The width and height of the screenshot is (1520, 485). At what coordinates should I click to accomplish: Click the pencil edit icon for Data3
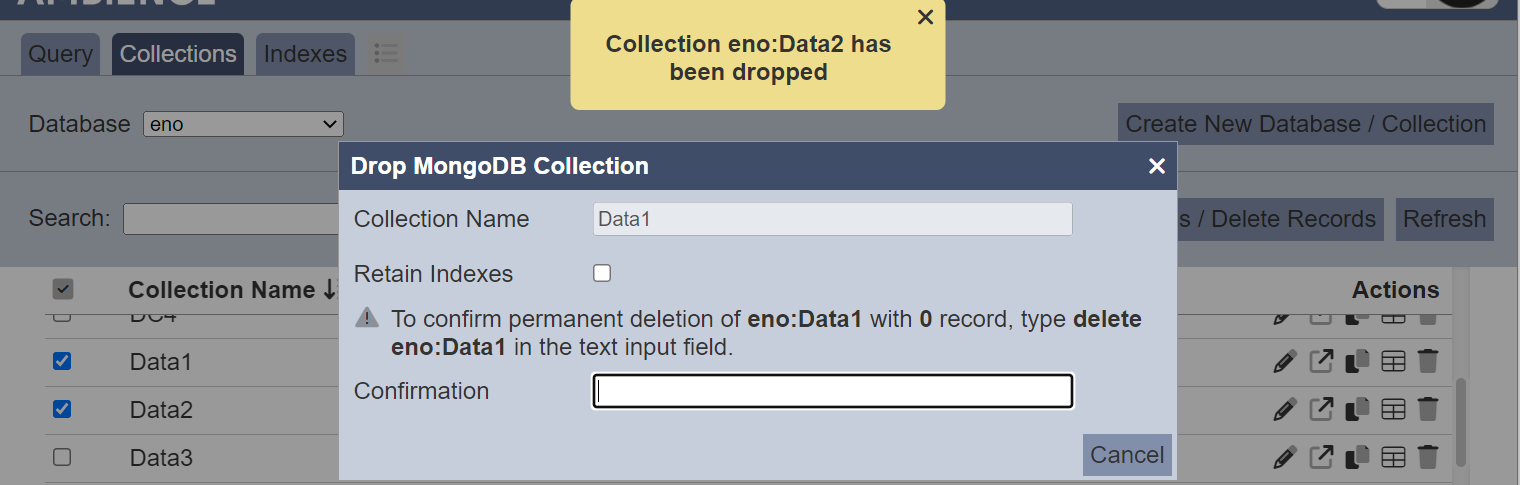1285,457
